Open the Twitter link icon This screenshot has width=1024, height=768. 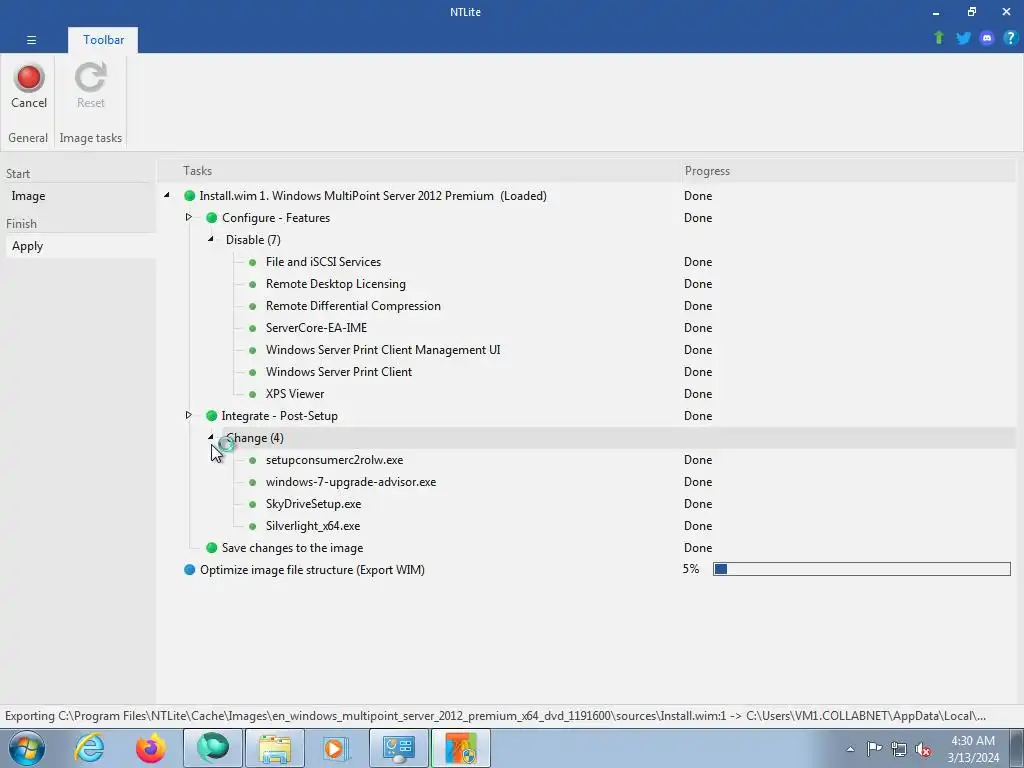963,38
